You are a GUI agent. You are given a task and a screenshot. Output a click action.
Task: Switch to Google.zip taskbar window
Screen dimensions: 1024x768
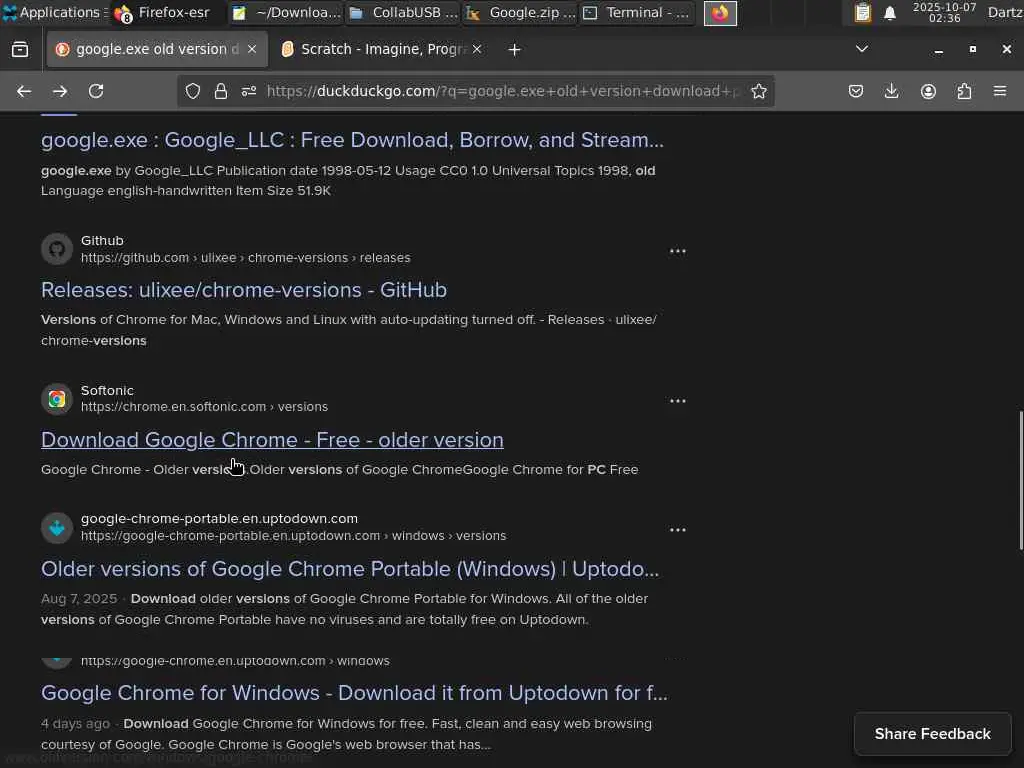coord(520,13)
